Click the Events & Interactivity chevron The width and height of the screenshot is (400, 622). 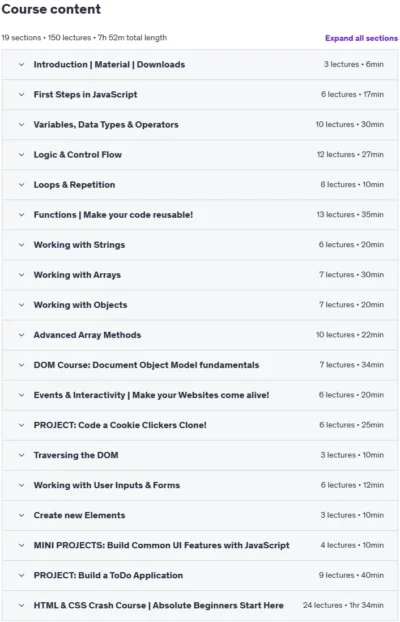[21, 395]
